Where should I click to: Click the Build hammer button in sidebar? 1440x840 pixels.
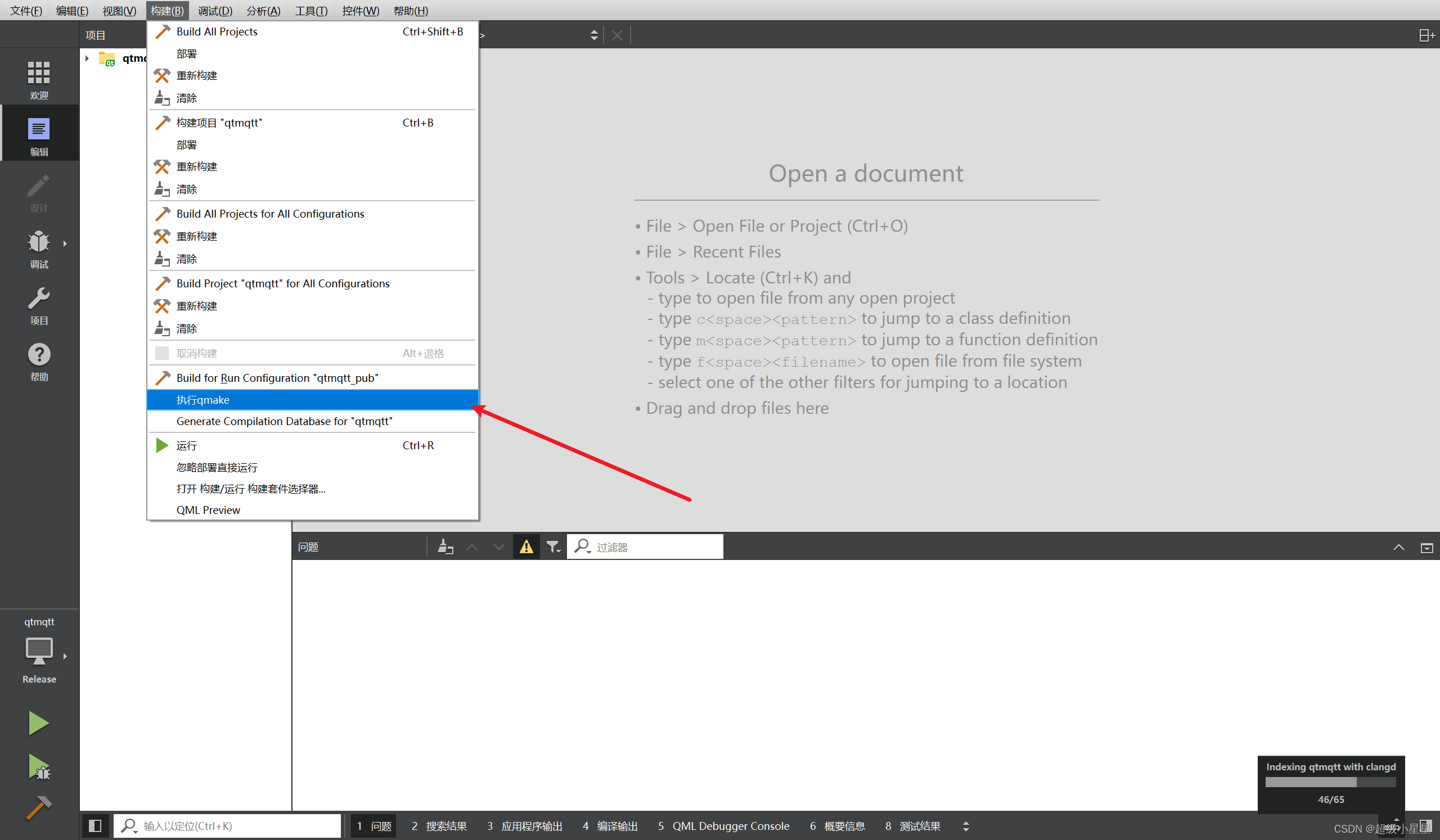tap(39, 807)
